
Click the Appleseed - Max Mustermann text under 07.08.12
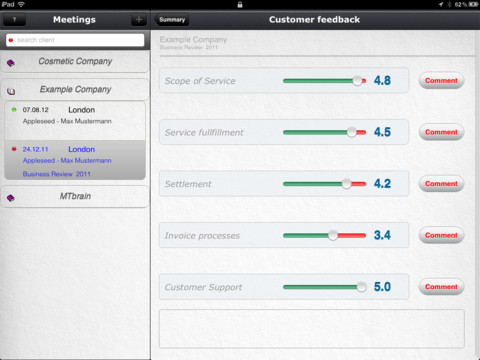pos(67,121)
